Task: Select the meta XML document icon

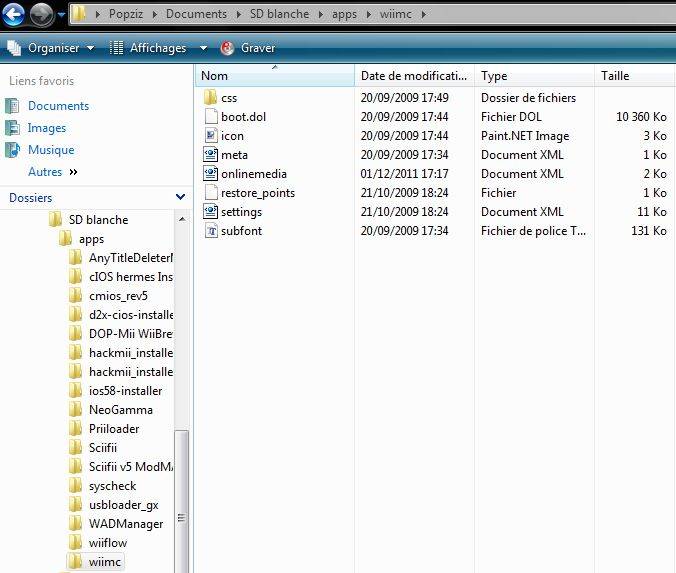Action: click(x=210, y=155)
